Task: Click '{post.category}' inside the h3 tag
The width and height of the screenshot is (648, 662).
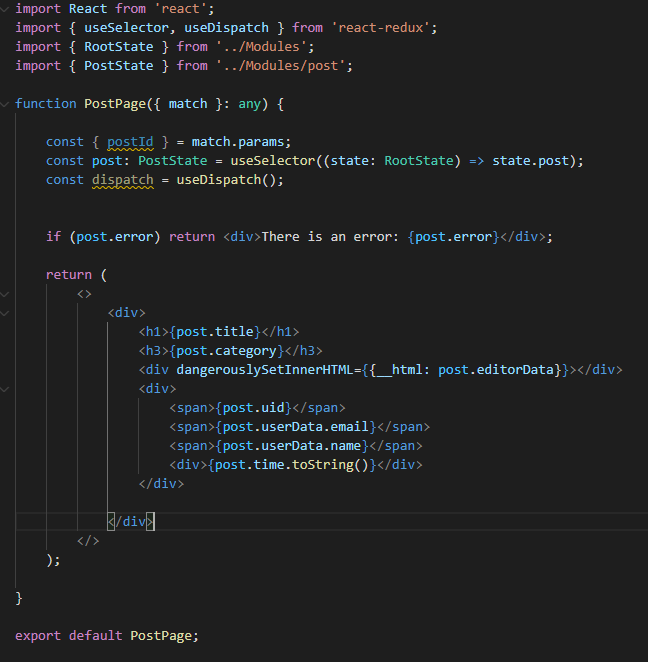Action: (226, 351)
